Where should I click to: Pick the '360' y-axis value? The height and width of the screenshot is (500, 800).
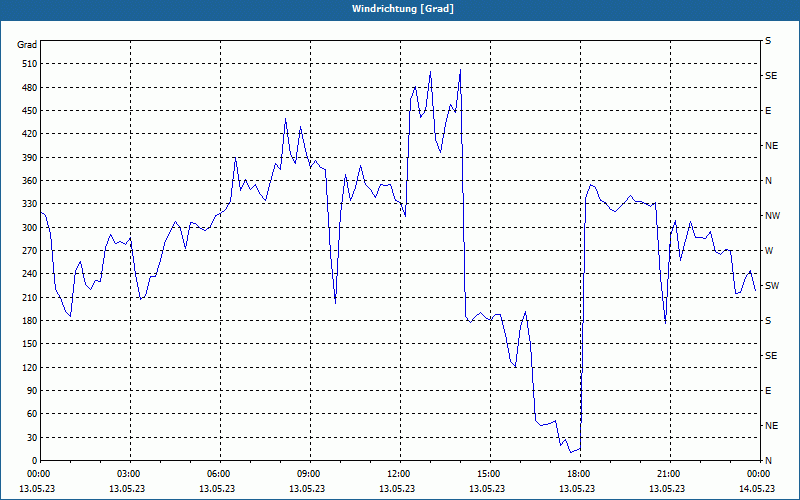tap(30, 181)
